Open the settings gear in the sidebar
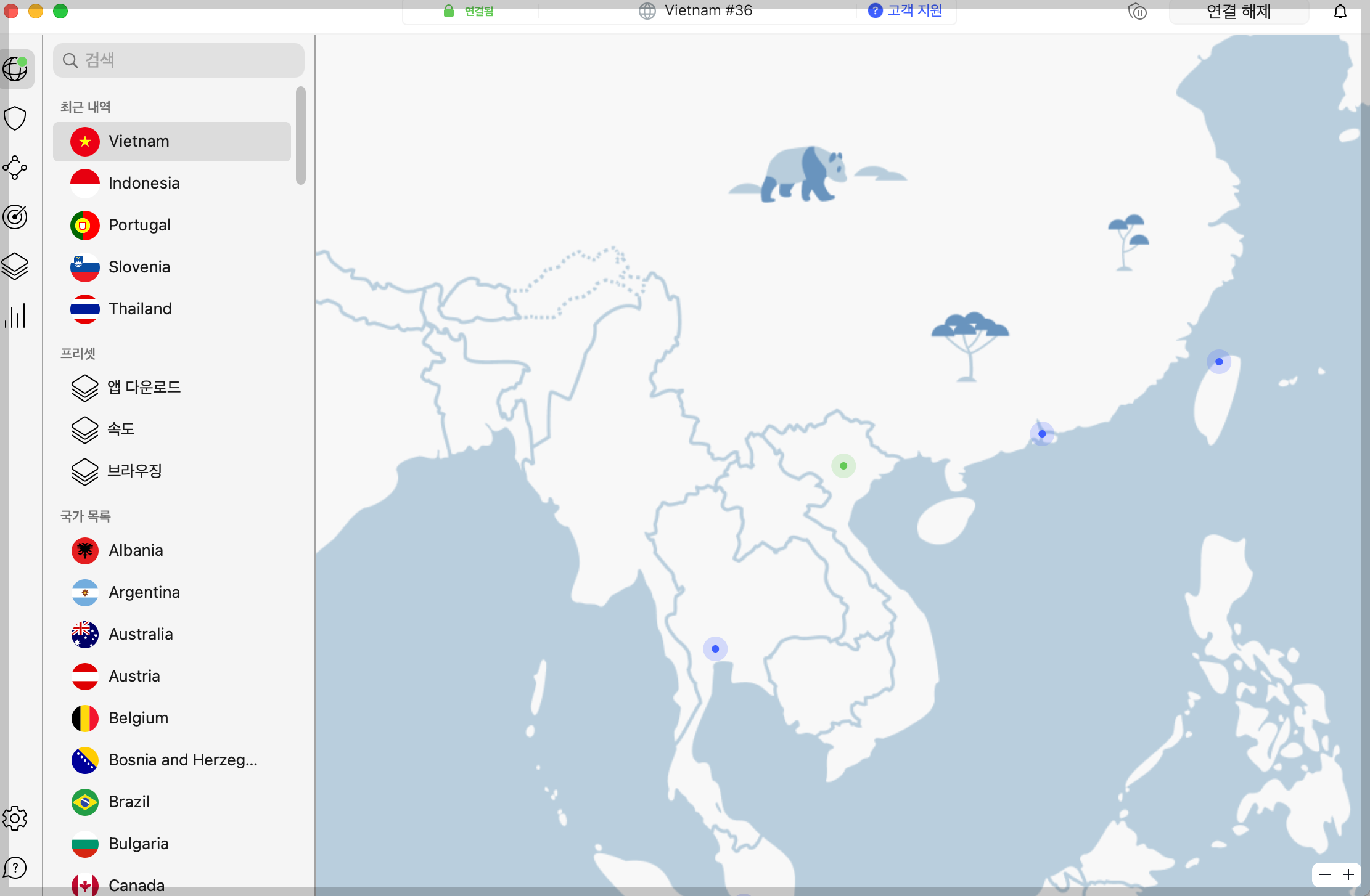Screen dimensions: 1370x896 (15, 818)
